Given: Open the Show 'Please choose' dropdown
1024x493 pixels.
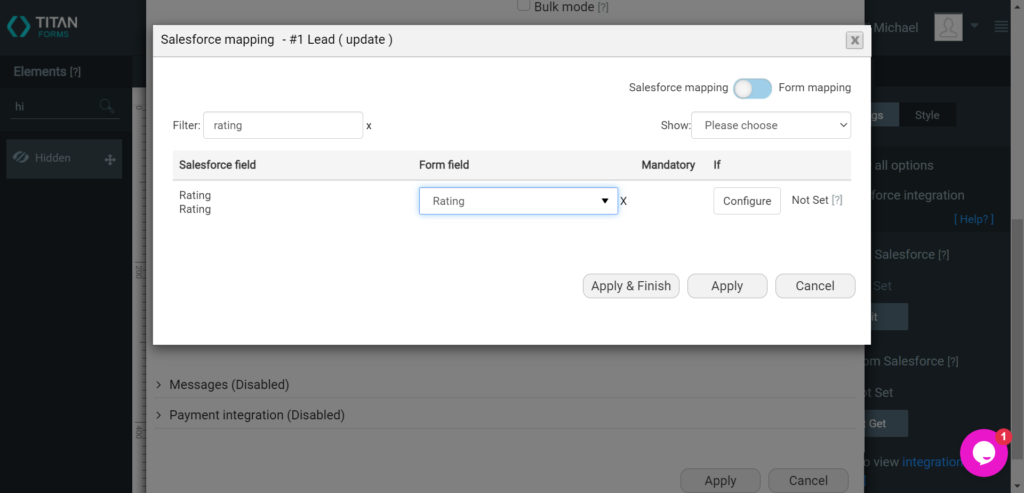Looking at the screenshot, I should click(x=770, y=125).
